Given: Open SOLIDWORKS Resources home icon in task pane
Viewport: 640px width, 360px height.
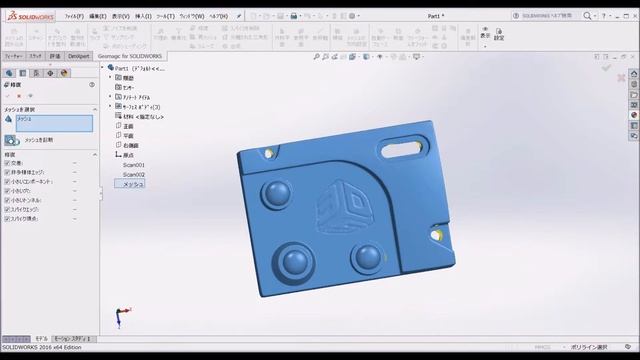Looking at the screenshot, I should 634,74.
